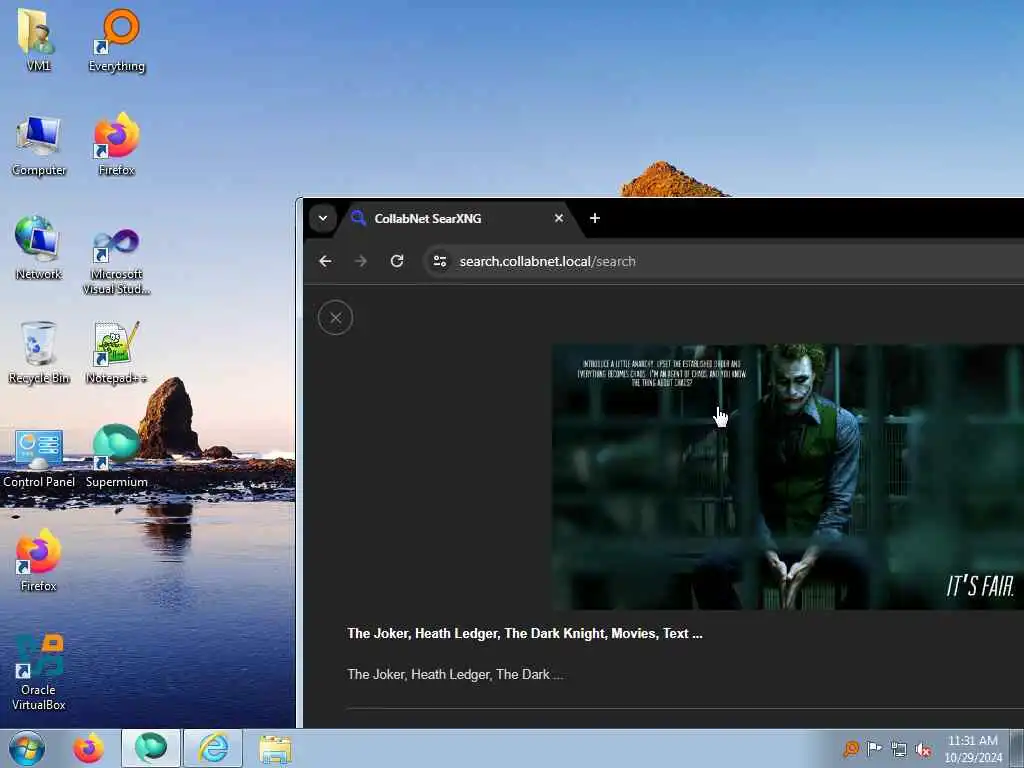This screenshot has height=768, width=1024.
Task: Click the 'The Joker, Heath Ledger, The Dark ...' text
Action: 455,674
